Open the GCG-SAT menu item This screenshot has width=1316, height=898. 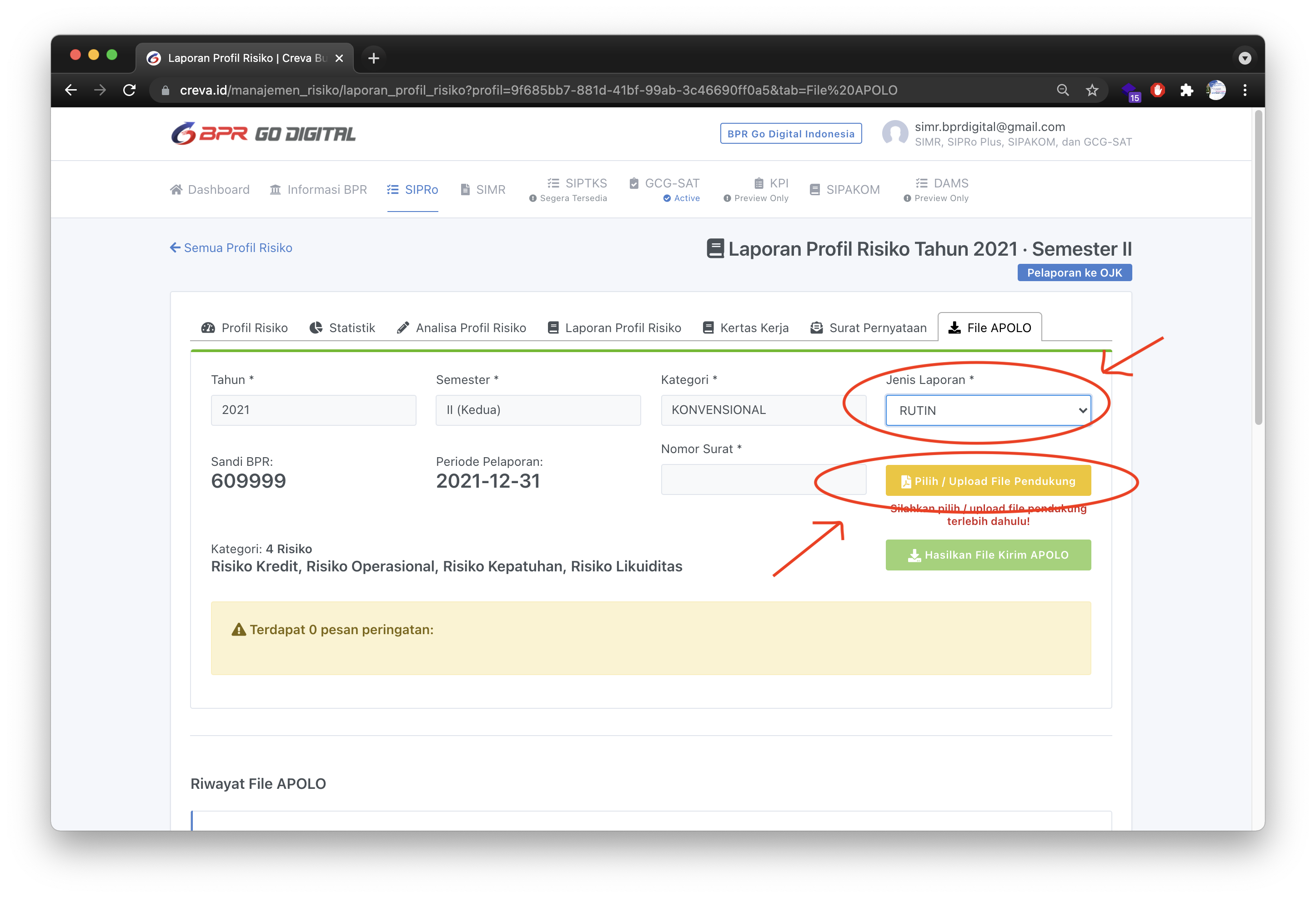(x=664, y=190)
